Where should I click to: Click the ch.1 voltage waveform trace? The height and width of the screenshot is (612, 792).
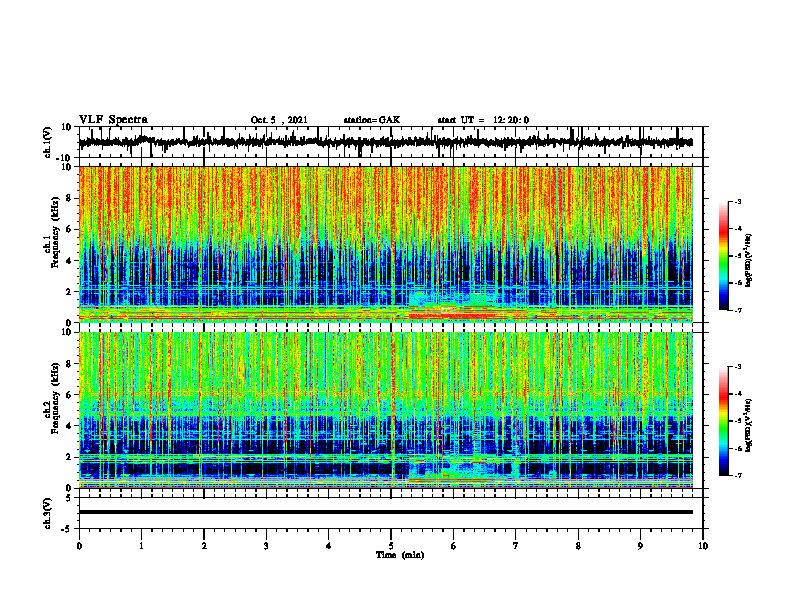click(385, 142)
